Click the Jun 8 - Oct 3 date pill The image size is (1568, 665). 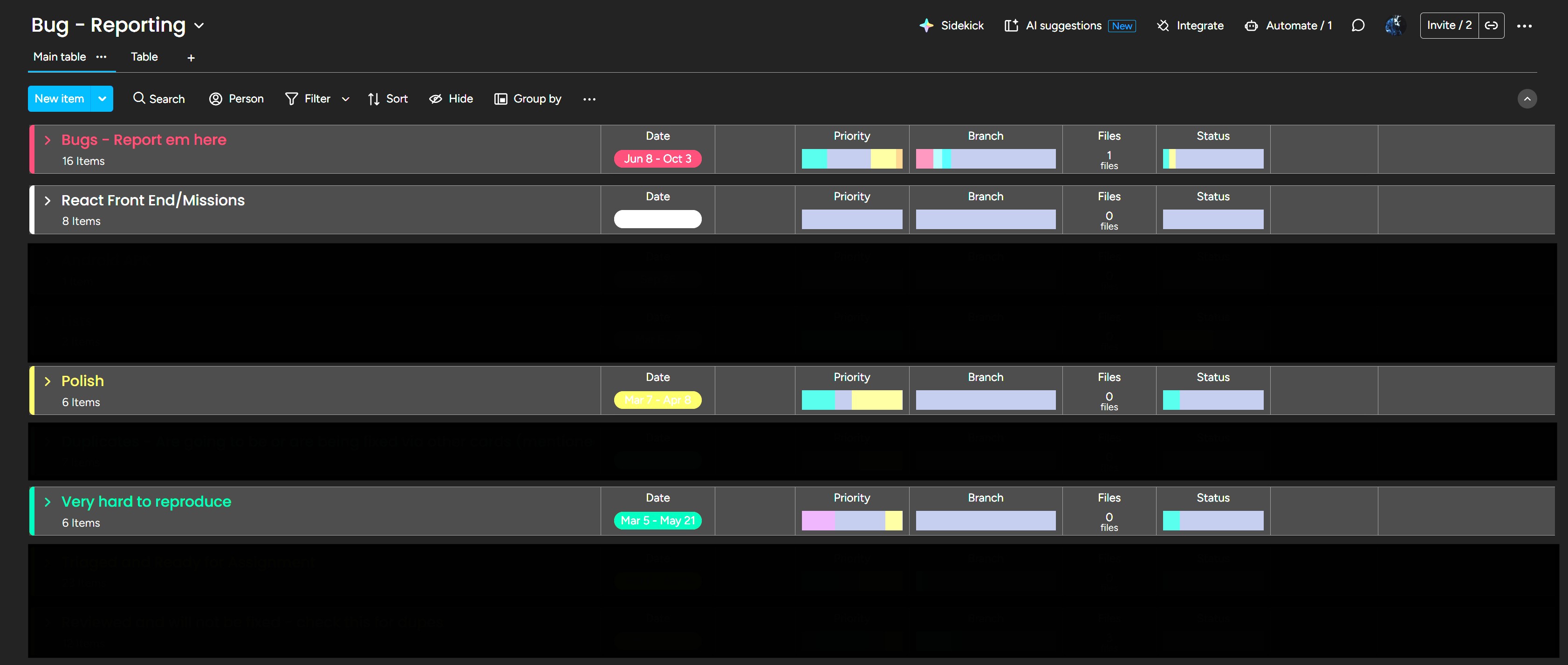[658, 159]
